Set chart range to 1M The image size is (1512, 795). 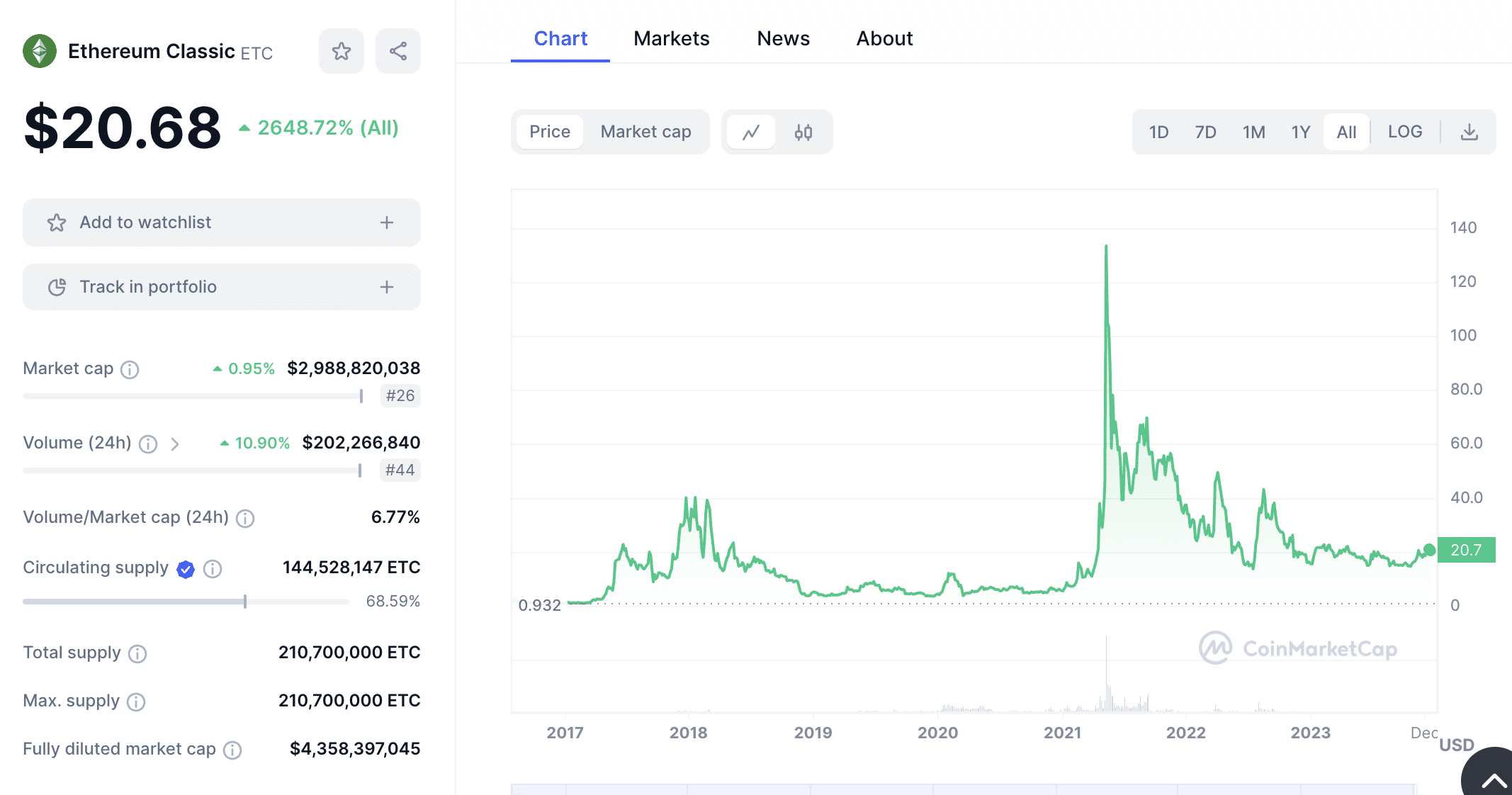click(x=1253, y=132)
